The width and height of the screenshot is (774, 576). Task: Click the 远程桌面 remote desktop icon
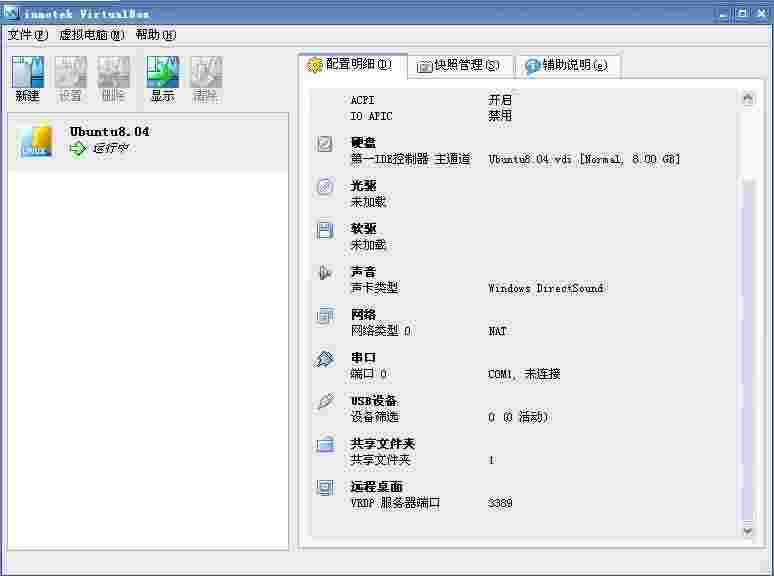325,488
